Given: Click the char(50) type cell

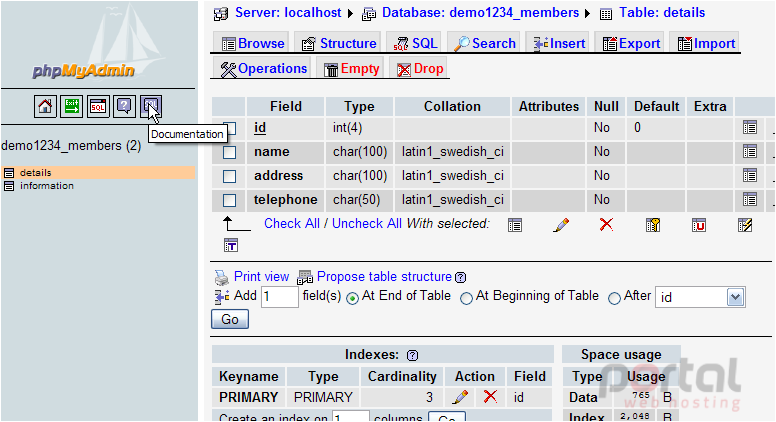Looking at the screenshot, I should [x=359, y=200].
